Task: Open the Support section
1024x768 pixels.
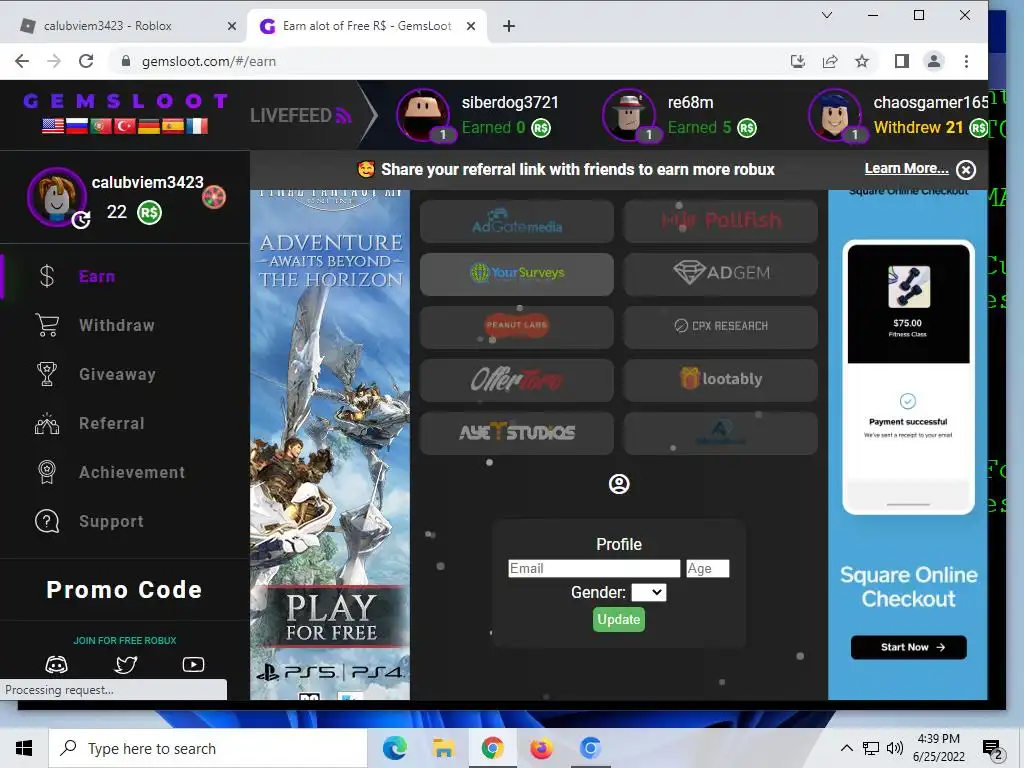Action: click(111, 521)
